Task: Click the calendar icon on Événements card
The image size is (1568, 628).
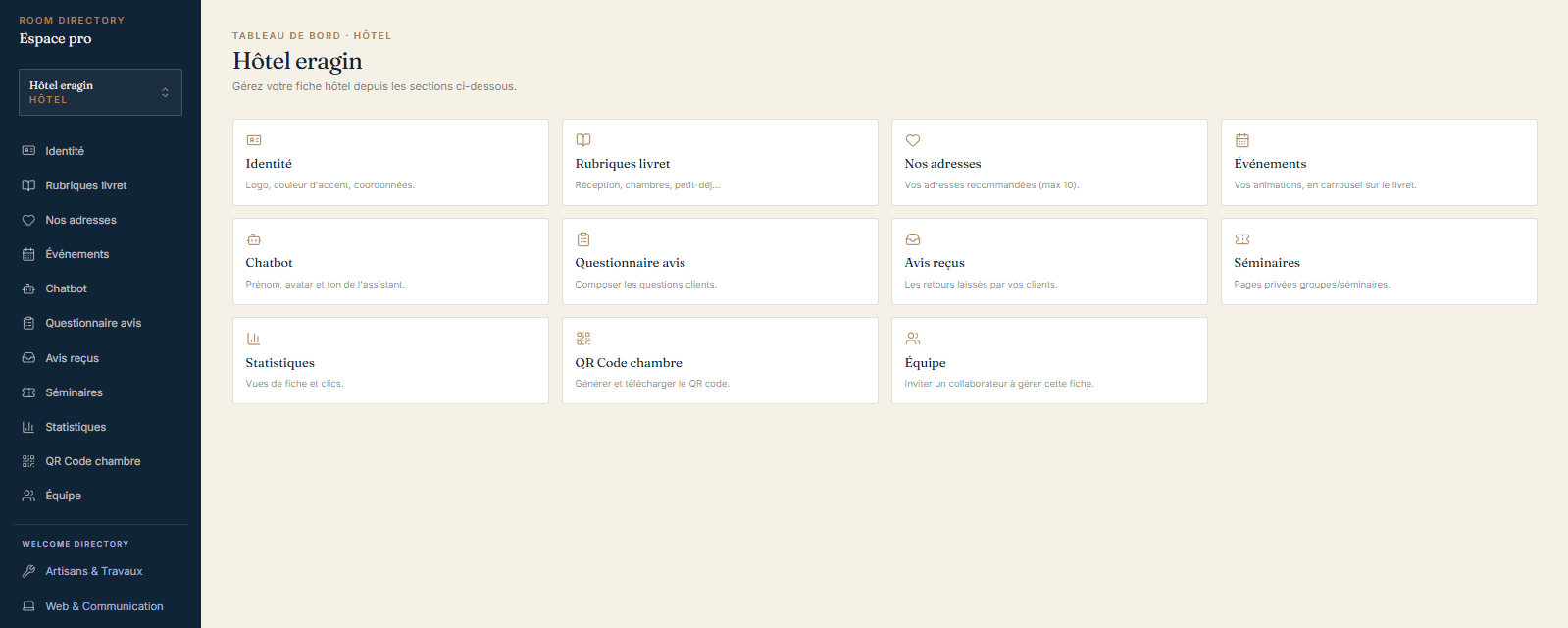Action: pyautogui.click(x=1242, y=140)
